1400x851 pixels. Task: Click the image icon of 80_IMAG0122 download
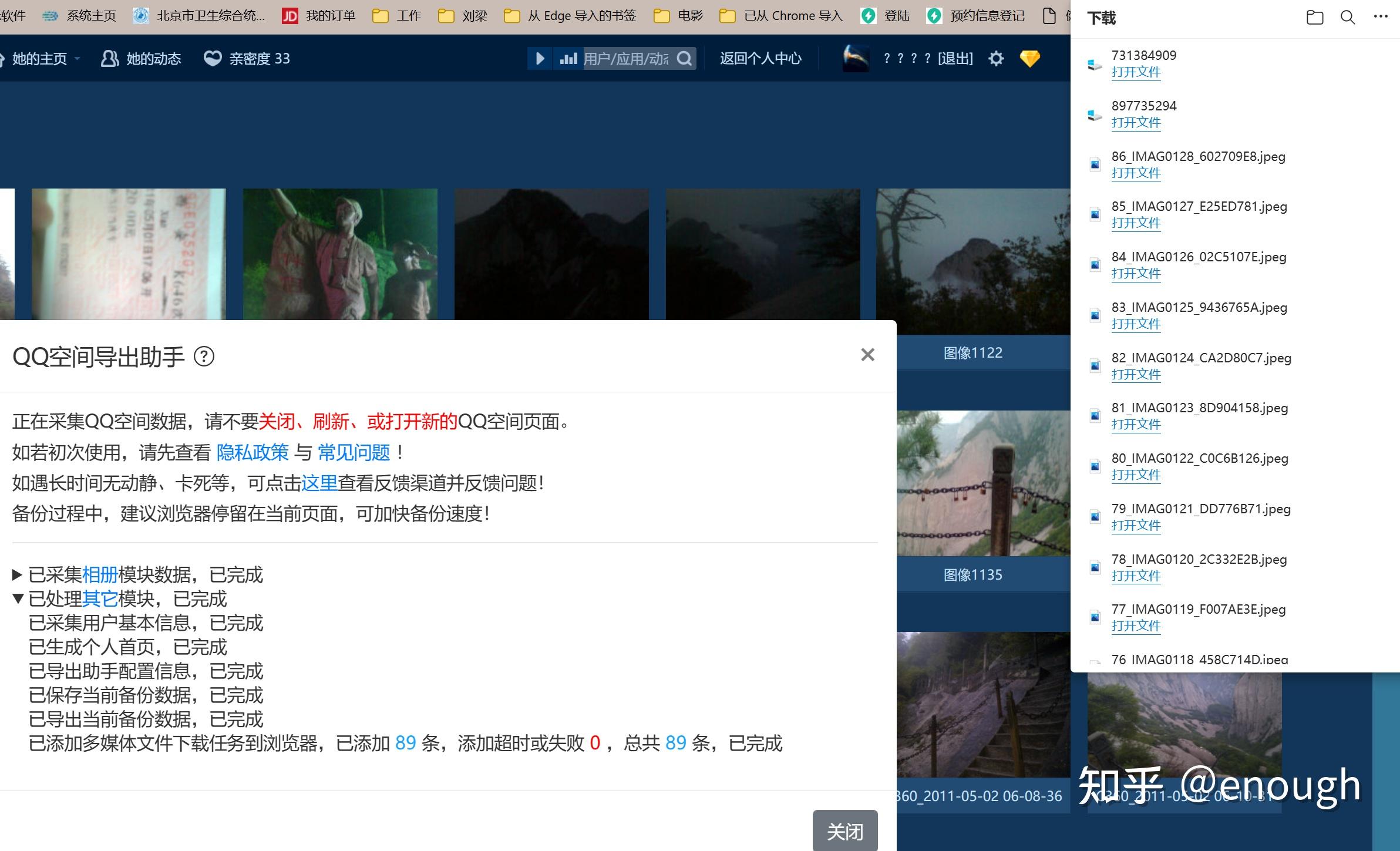coord(1095,466)
